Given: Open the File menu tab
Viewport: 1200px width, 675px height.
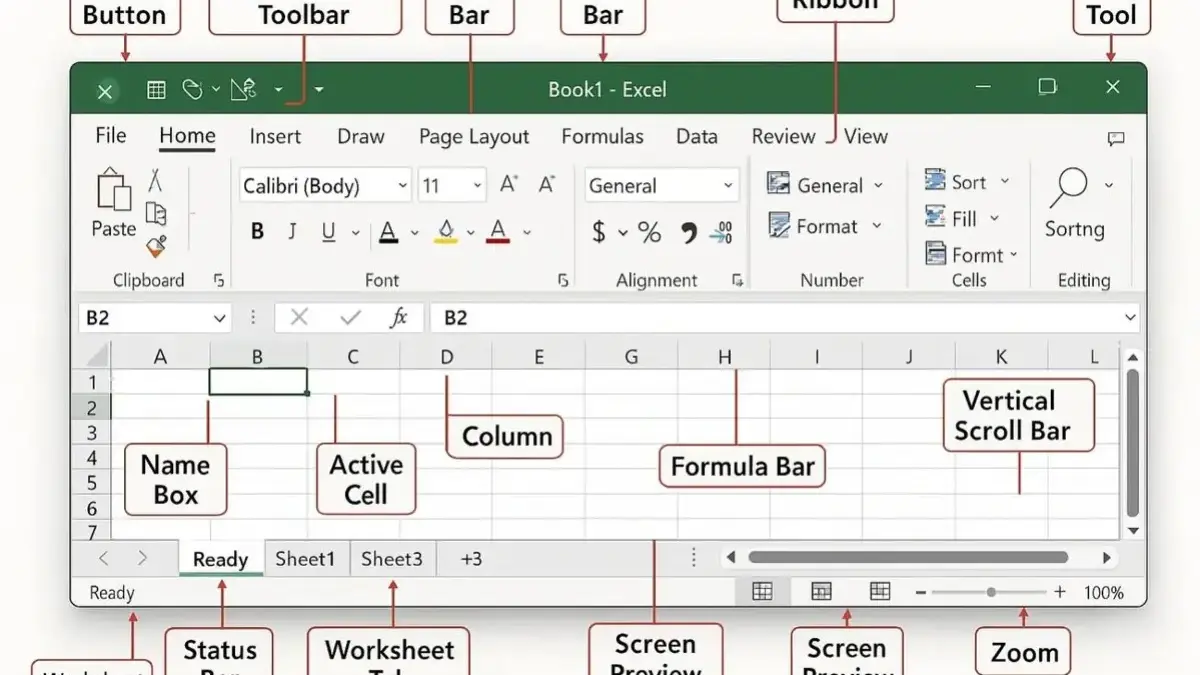Looking at the screenshot, I should pyautogui.click(x=111, y=136).
